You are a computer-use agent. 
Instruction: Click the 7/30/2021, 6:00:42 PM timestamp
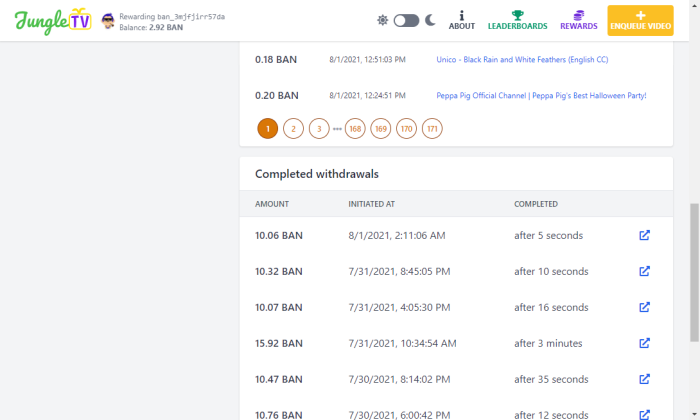[399, 415]
